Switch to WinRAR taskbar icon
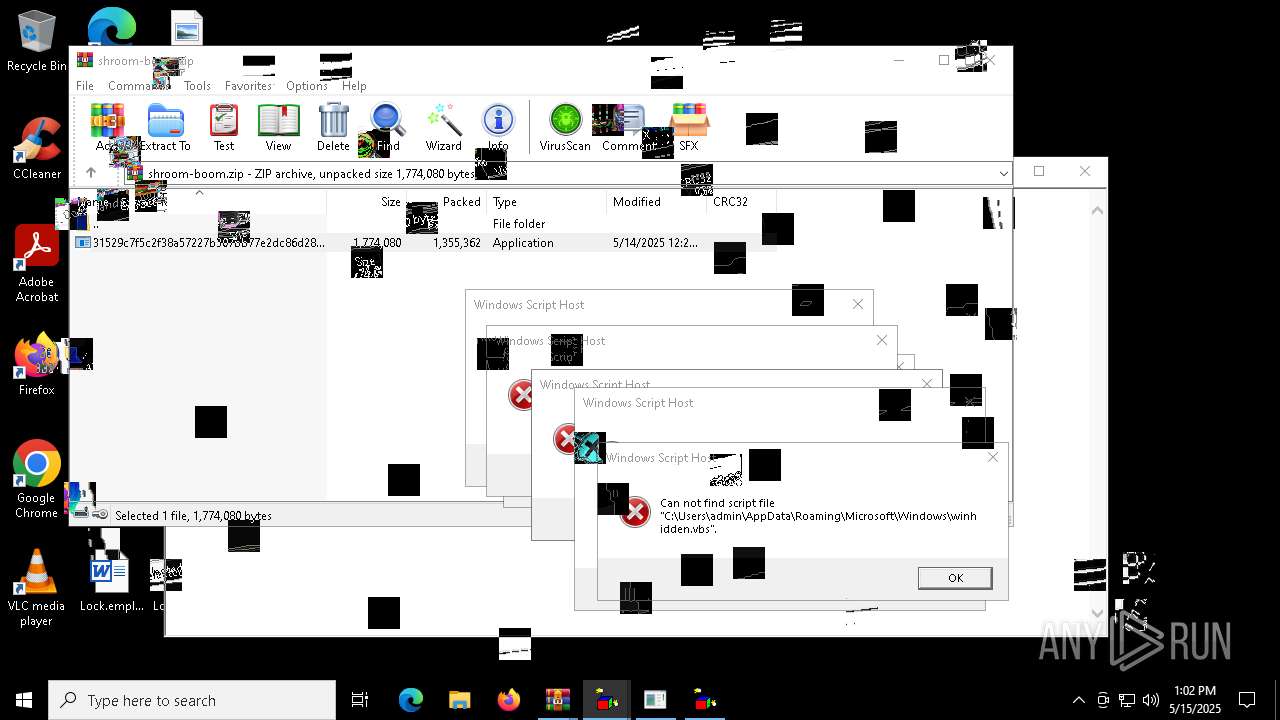The height and width of the screenshot is (720, 1280). click(x=558, y=700)
